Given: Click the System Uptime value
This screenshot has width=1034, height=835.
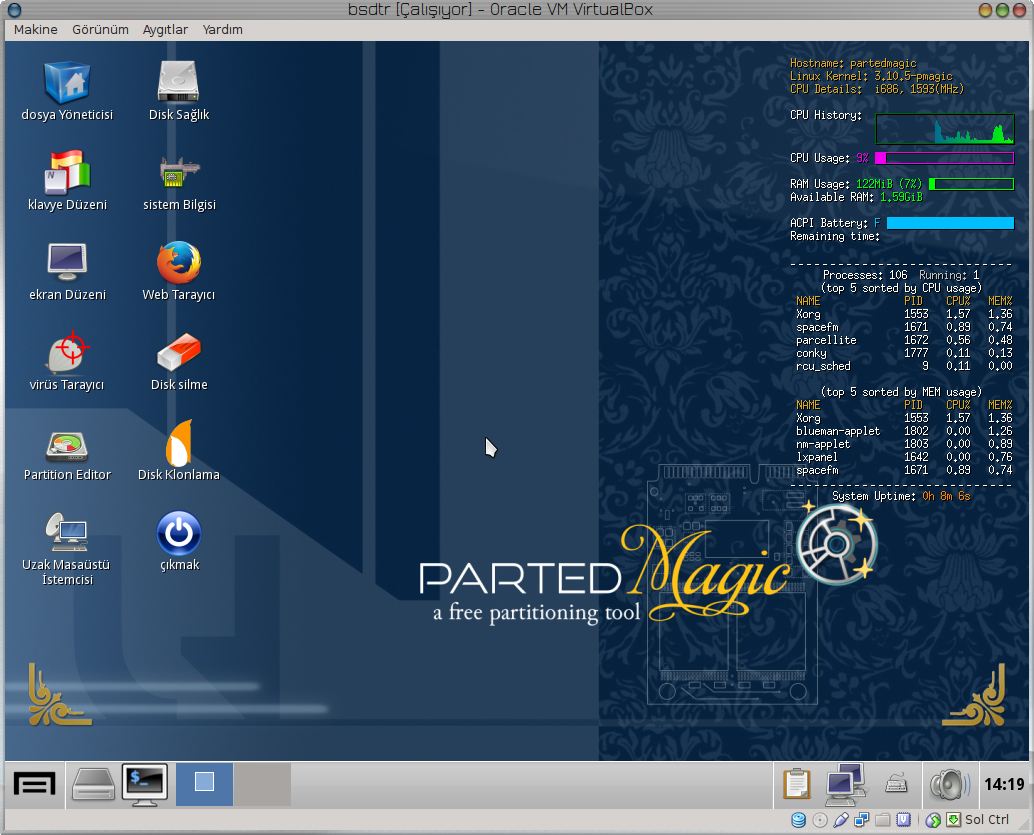Looking at the screenshot, I should (x=946, y=496).
